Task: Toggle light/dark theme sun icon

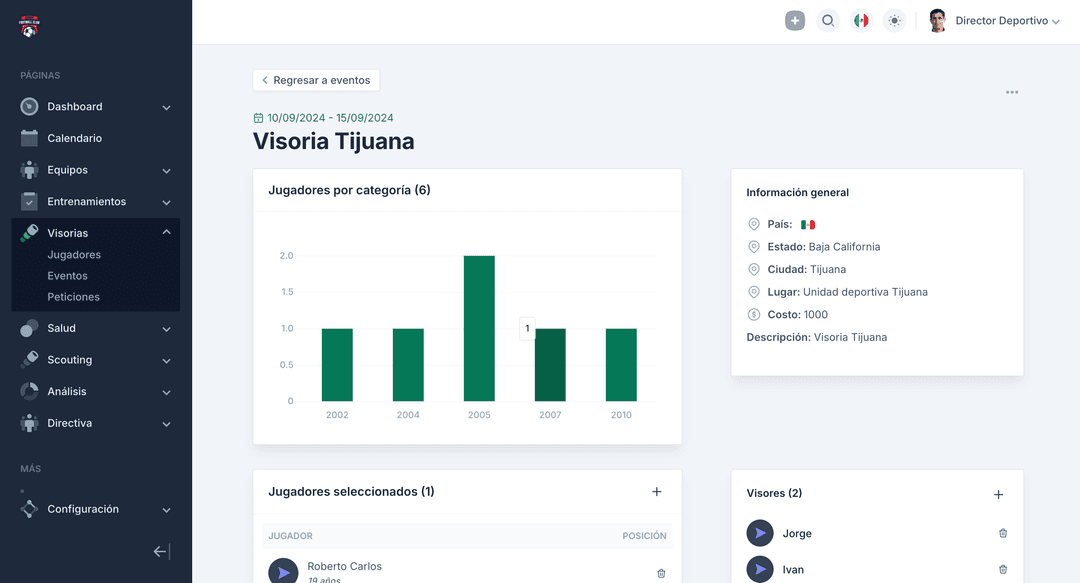Action: point(894,20)
